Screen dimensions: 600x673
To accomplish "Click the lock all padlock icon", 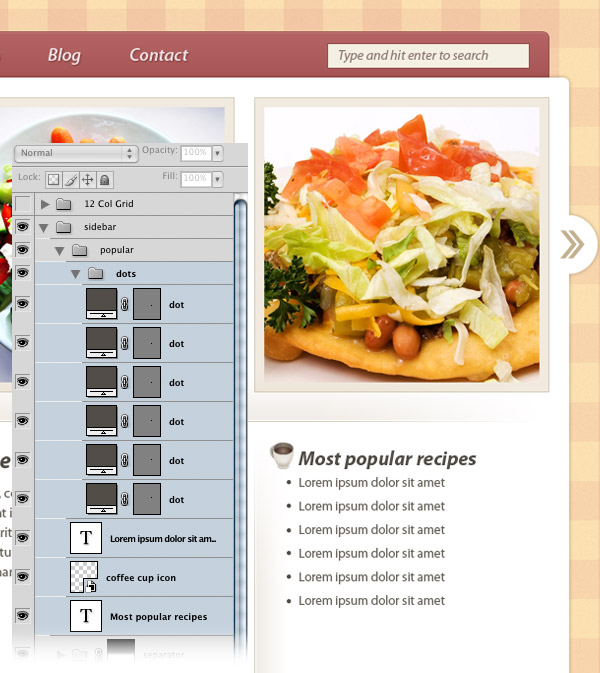I will 104,179.
